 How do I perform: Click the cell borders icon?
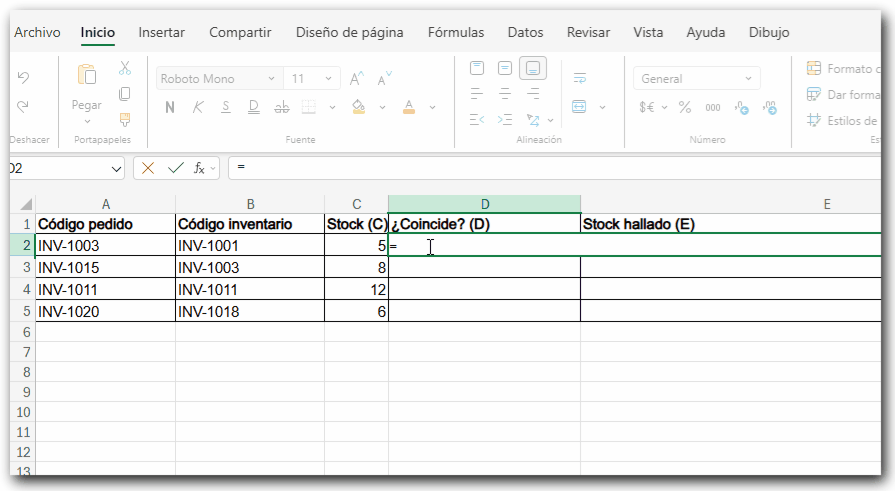click(309, 107)
